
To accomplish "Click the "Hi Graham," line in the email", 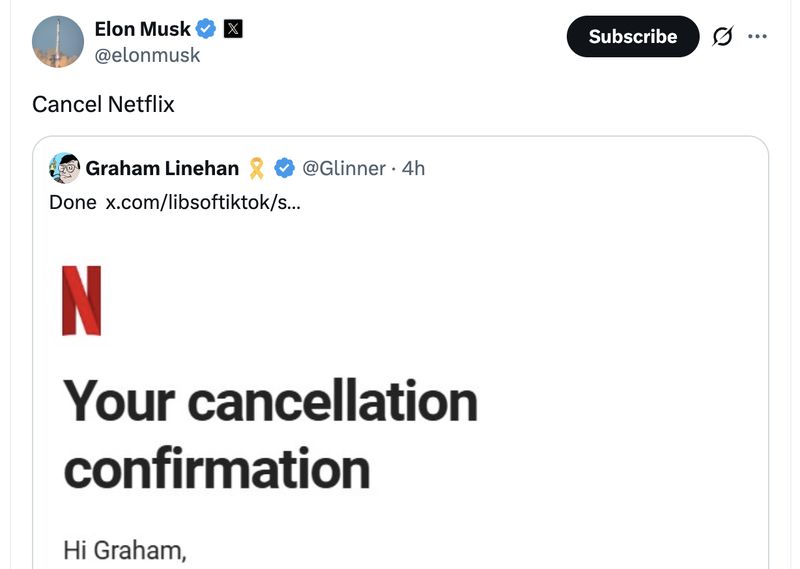I will (125, 549).
